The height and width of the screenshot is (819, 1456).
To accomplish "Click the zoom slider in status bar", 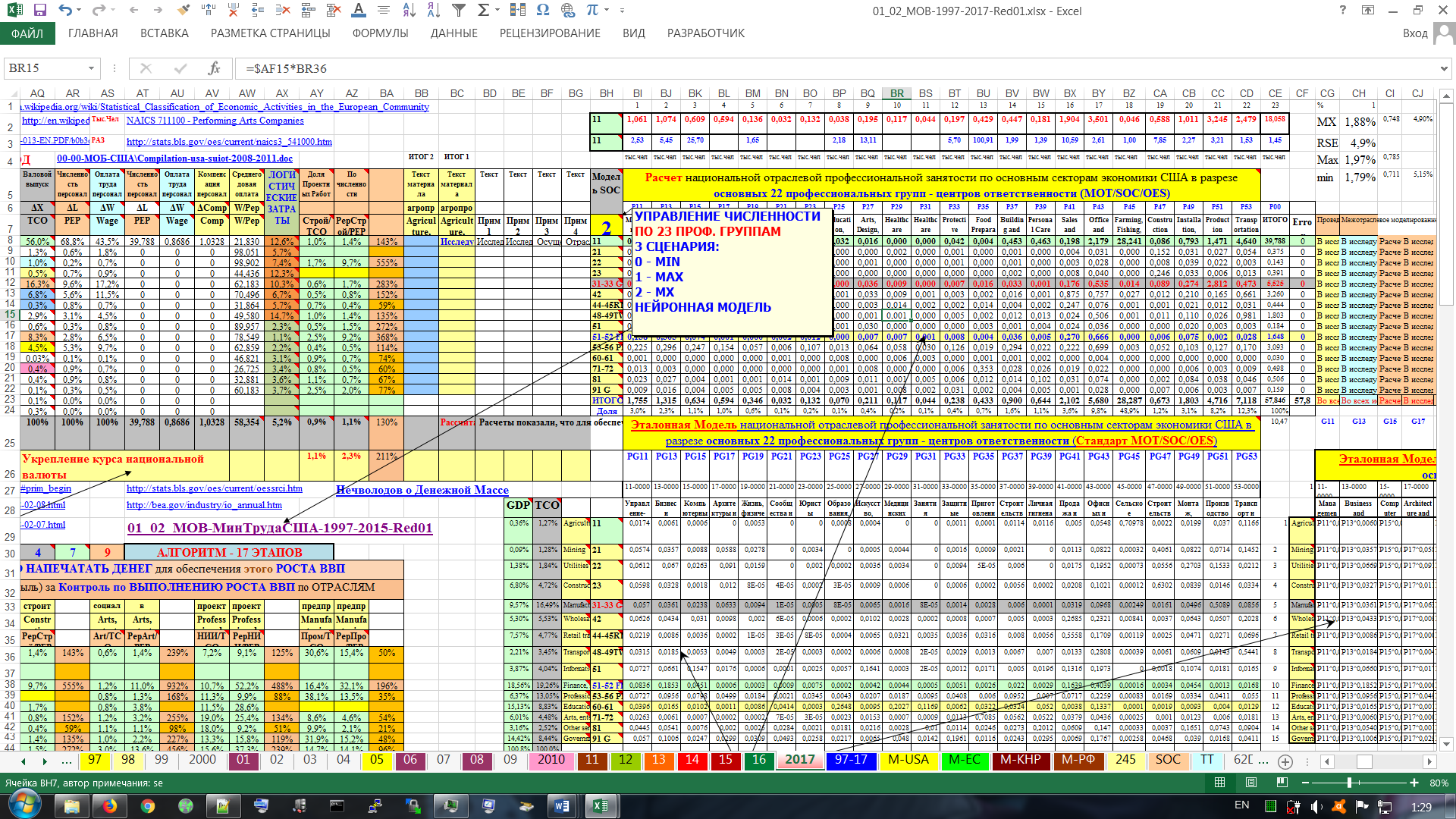I will tap(1349, 783).
